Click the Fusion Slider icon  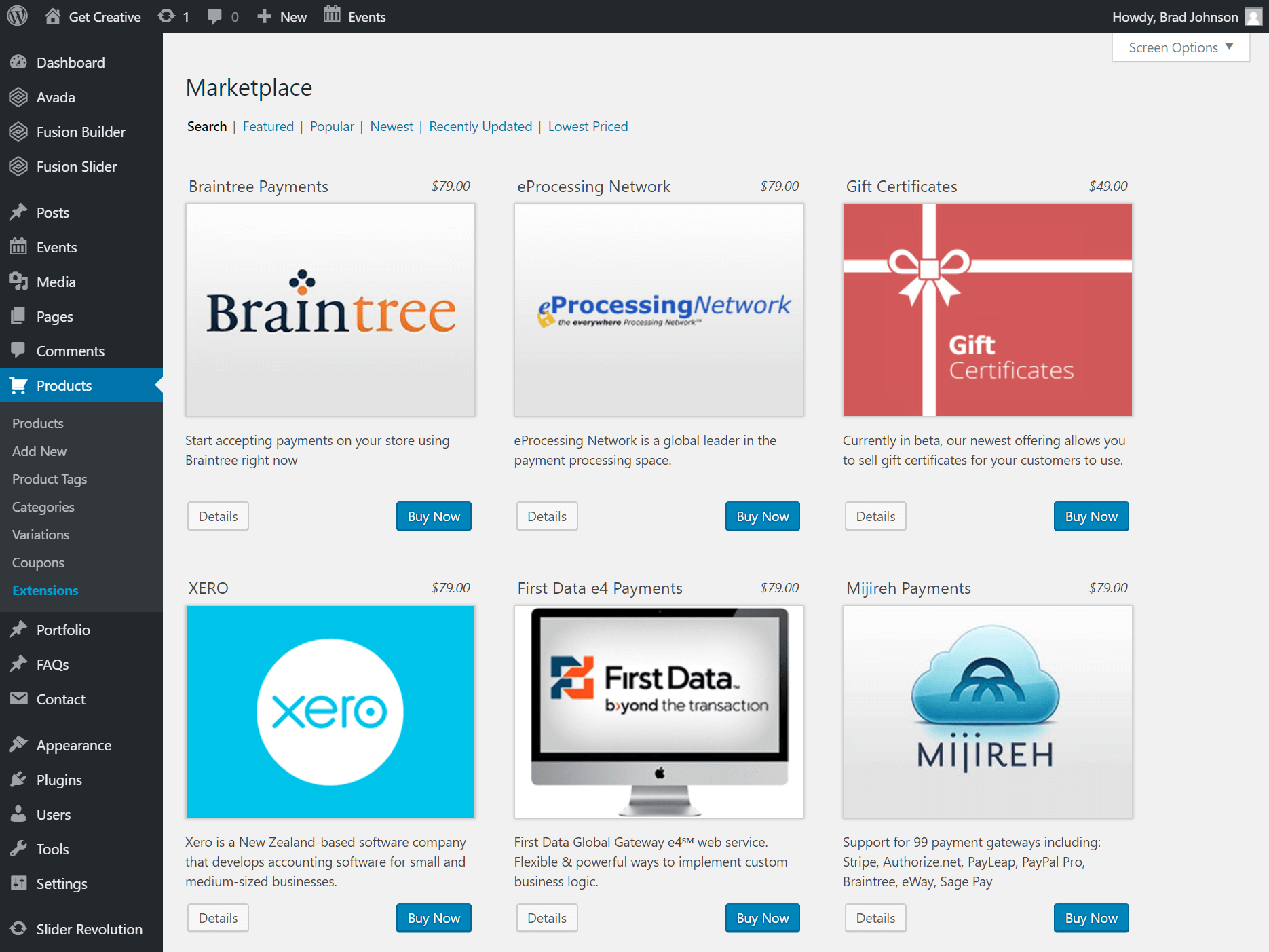click(x=18, y=166)
